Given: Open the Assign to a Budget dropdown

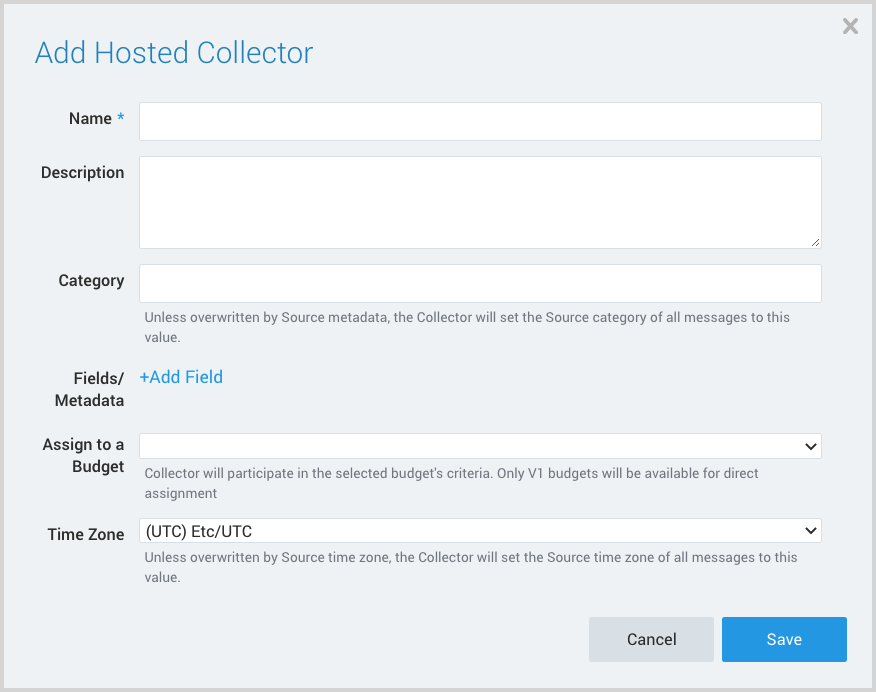Looking at the screenshot, I should [x=479, y=445].
